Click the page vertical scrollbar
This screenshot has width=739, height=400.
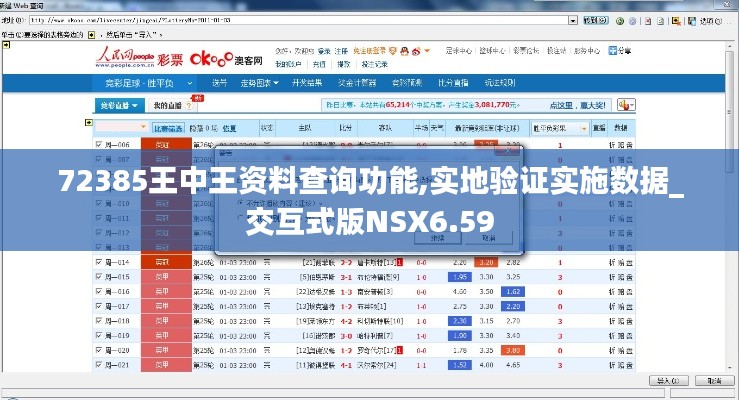(x=731, y=207)
